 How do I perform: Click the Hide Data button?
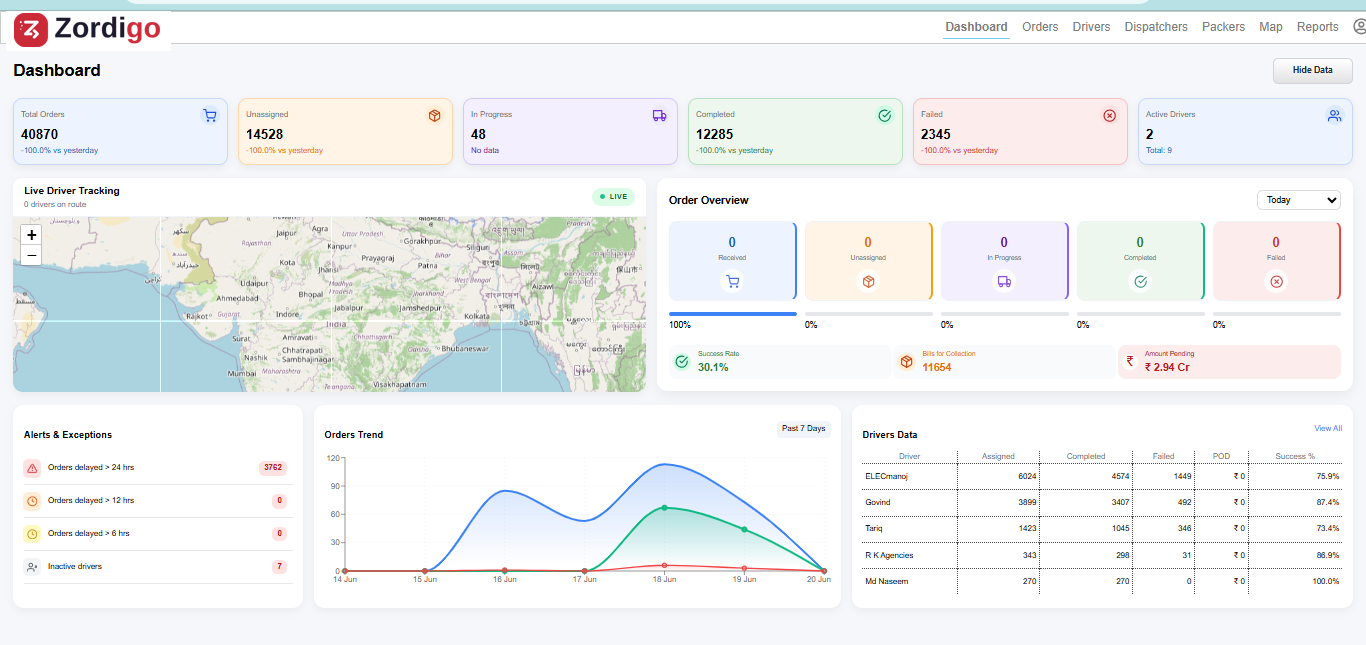(1312, 71)
